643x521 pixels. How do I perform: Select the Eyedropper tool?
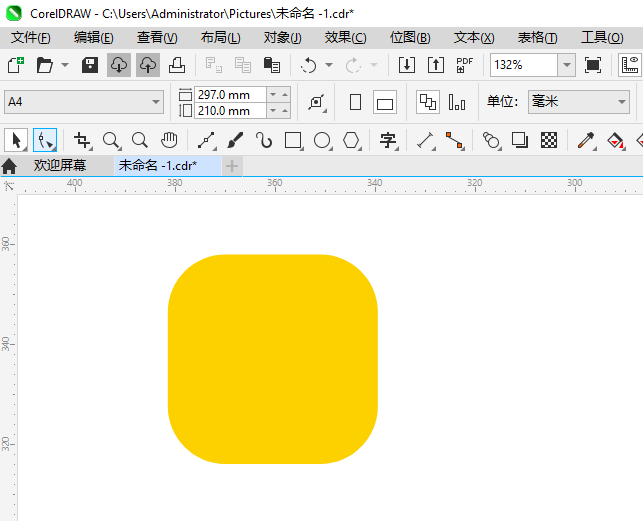(x=586, y=140)
